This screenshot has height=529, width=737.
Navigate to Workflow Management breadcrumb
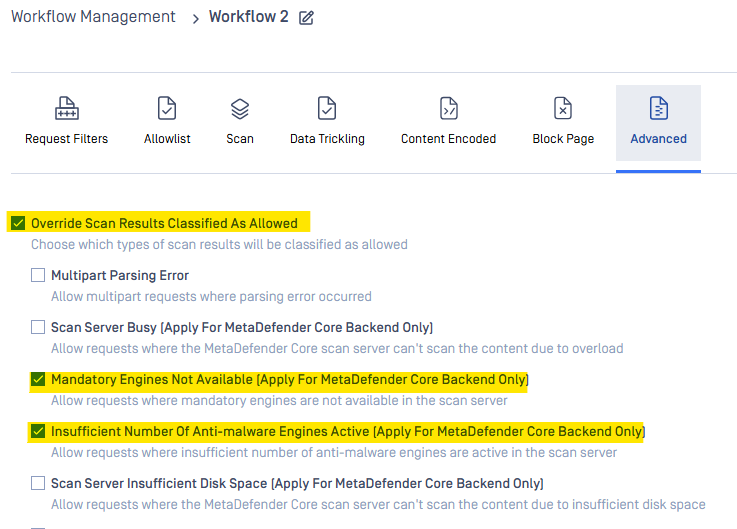click(93, 16)
